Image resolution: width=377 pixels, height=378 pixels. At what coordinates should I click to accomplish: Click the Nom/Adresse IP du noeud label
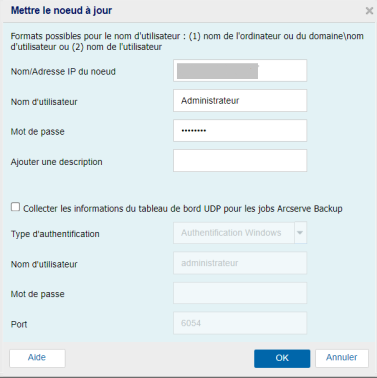[63, 72]
